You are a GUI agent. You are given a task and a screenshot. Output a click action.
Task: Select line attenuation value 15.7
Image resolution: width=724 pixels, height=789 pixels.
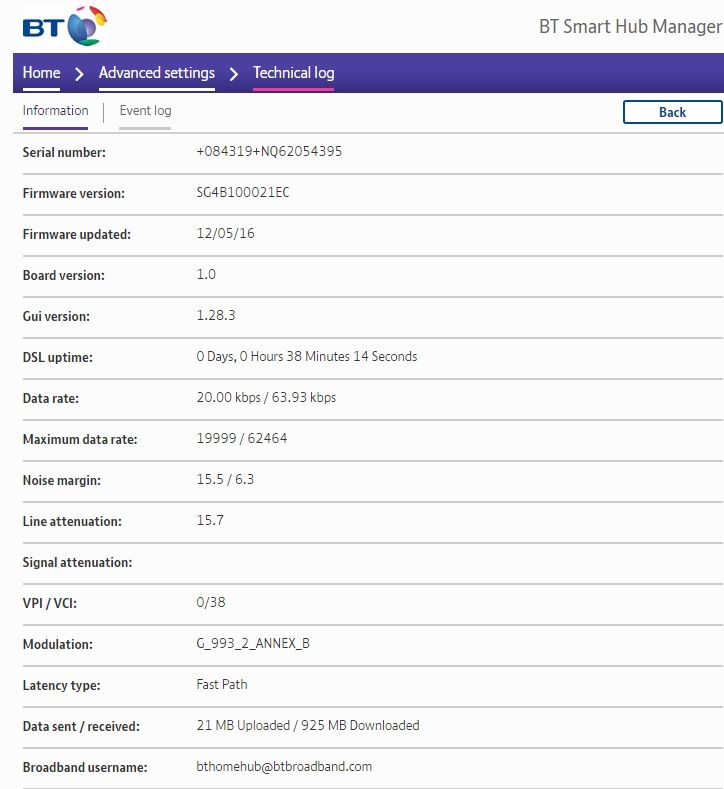click(210, 520)
